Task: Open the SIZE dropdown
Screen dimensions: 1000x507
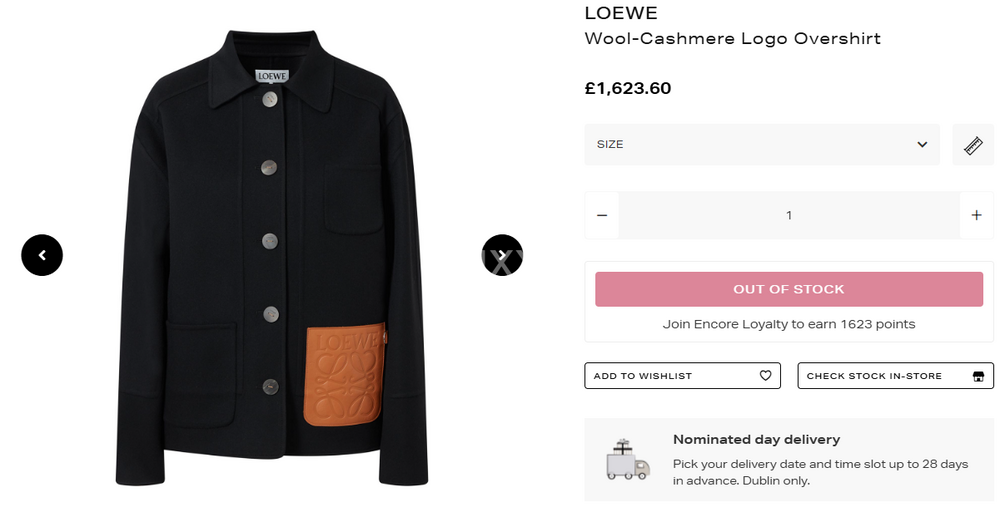Action: 761,145
